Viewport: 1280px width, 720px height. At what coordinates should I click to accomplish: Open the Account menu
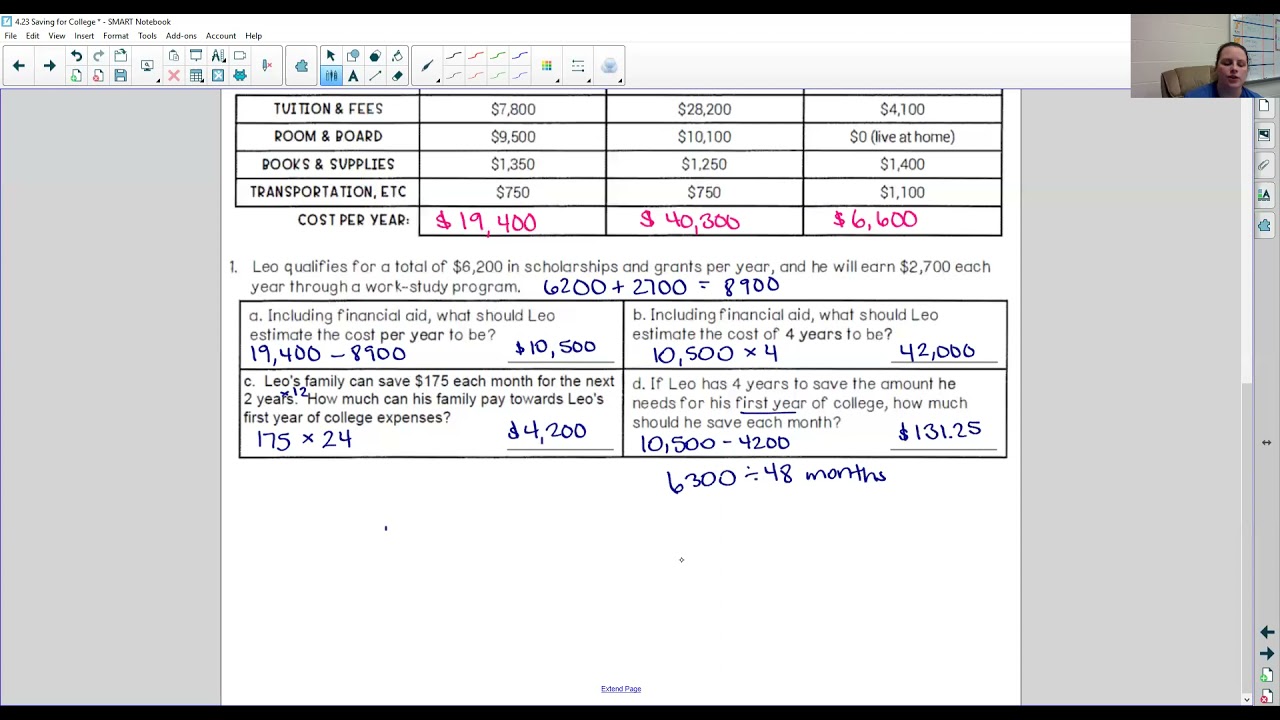(x=221, y=36)
